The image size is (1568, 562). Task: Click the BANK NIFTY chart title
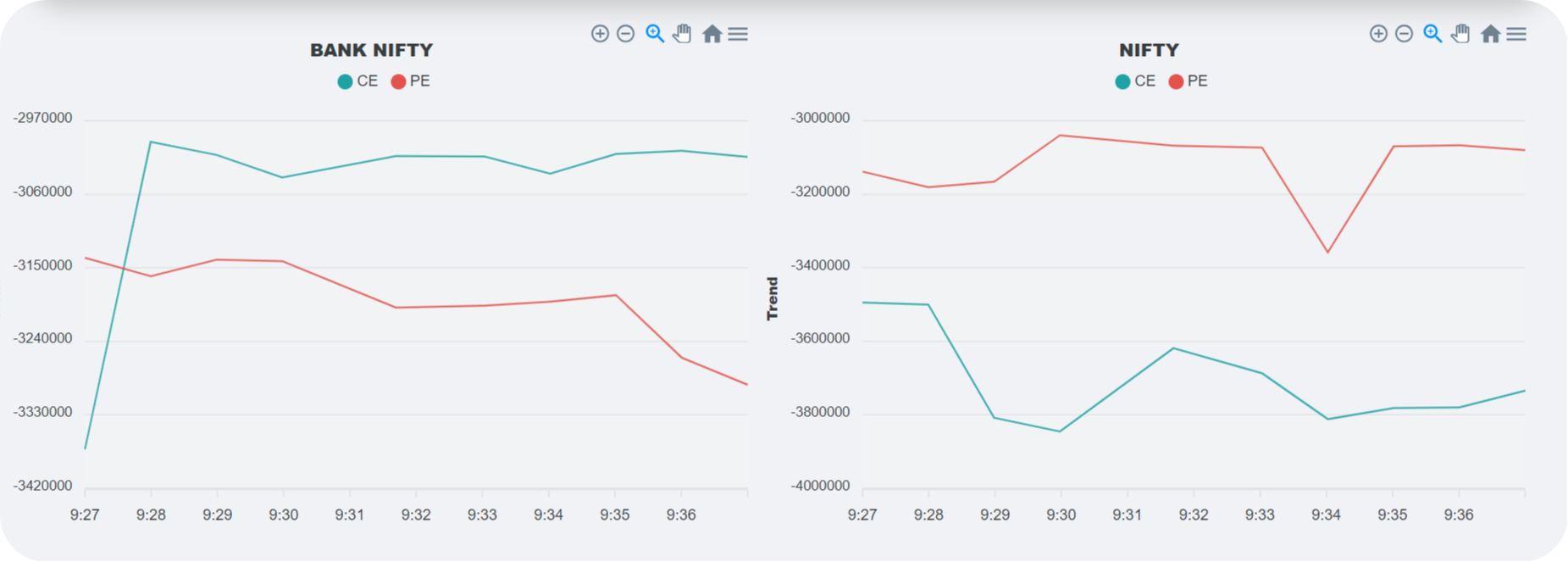tap(372, 50)
